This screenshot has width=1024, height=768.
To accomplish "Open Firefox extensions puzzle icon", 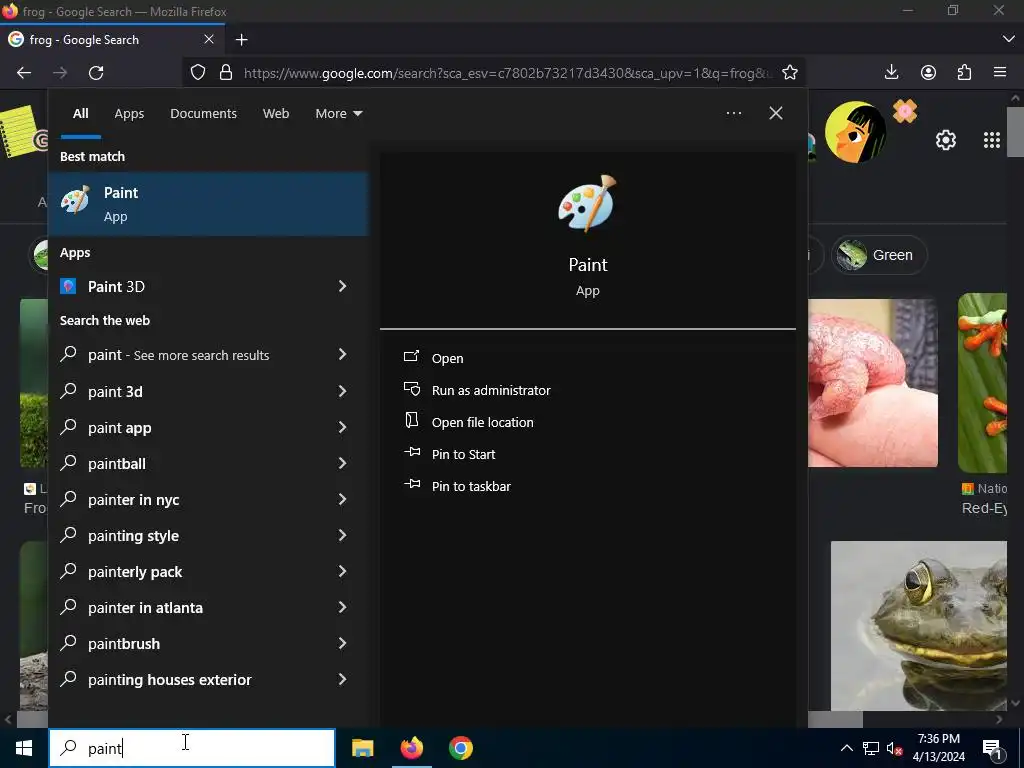I will (x=964, y=72).
